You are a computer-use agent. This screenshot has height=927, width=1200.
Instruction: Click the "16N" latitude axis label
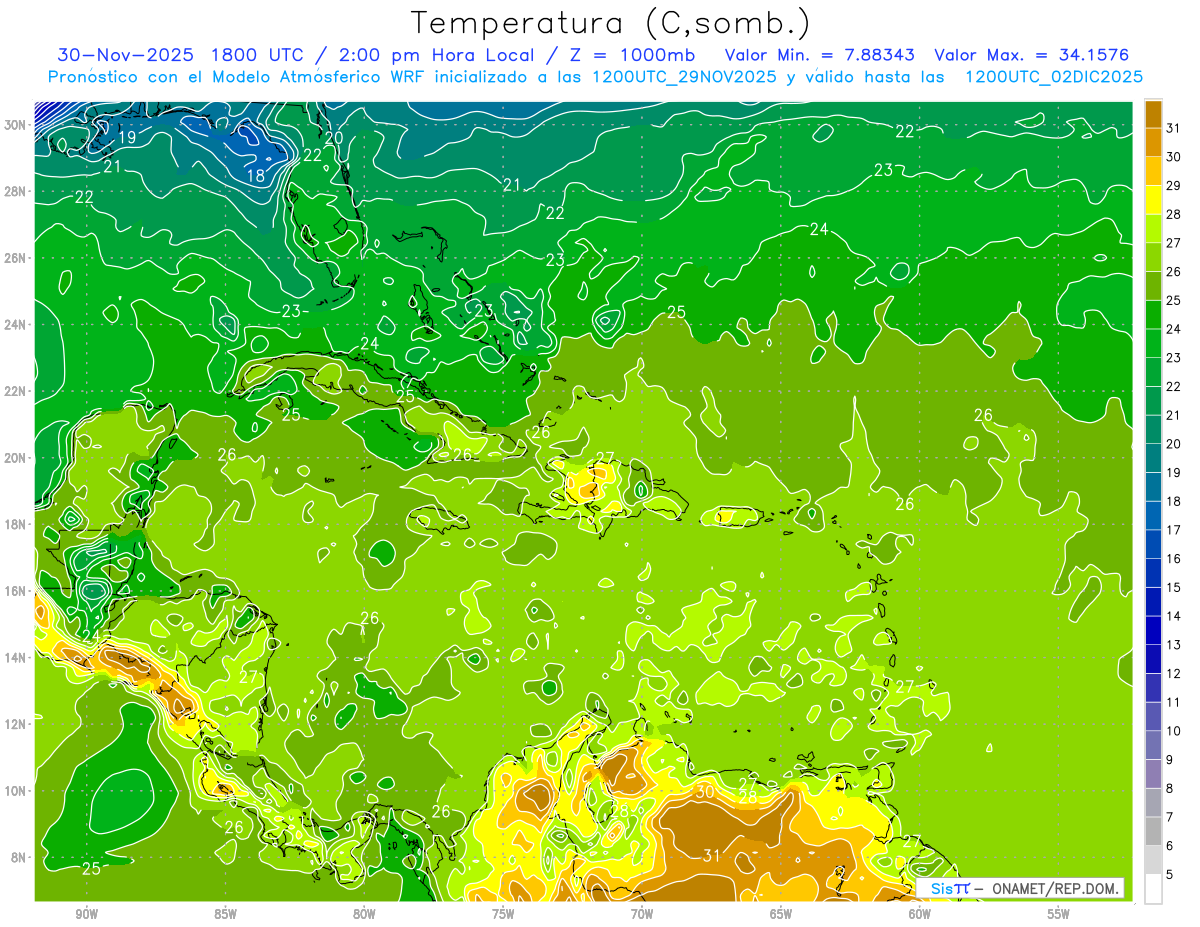point(16,591)
